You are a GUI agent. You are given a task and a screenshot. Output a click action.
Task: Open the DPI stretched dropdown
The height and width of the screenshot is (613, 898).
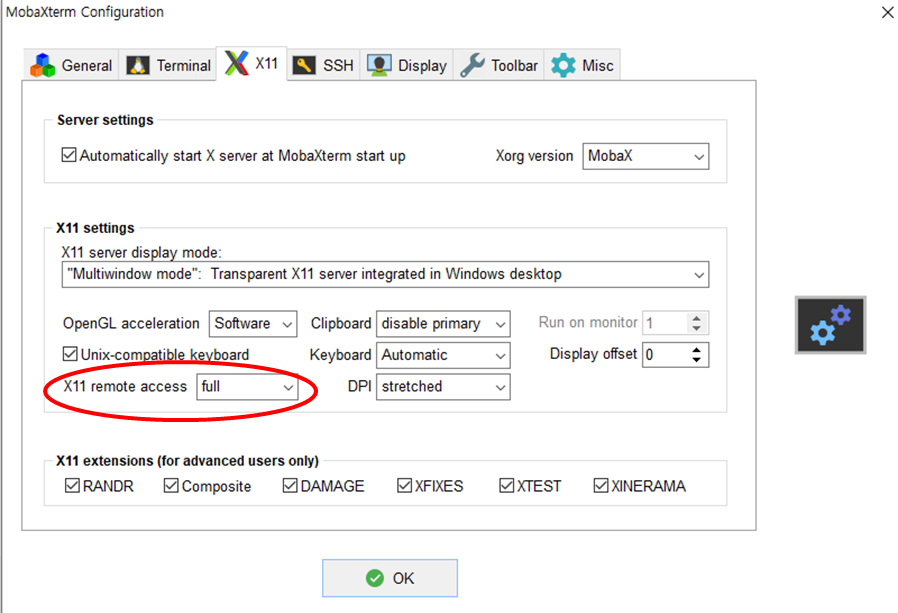click(x=443, y=387)
